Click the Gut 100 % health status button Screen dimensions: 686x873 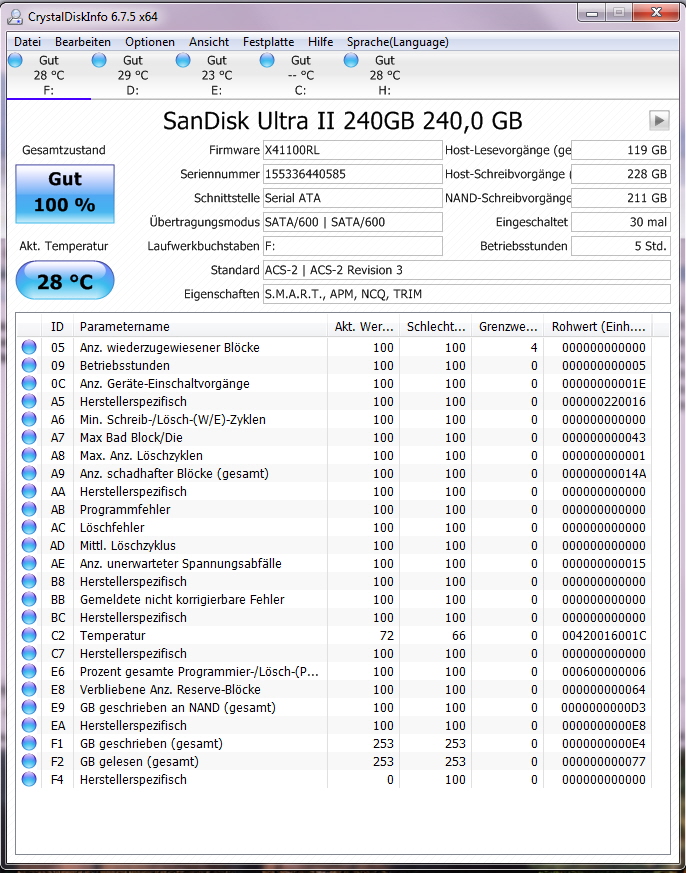(65, 194)
